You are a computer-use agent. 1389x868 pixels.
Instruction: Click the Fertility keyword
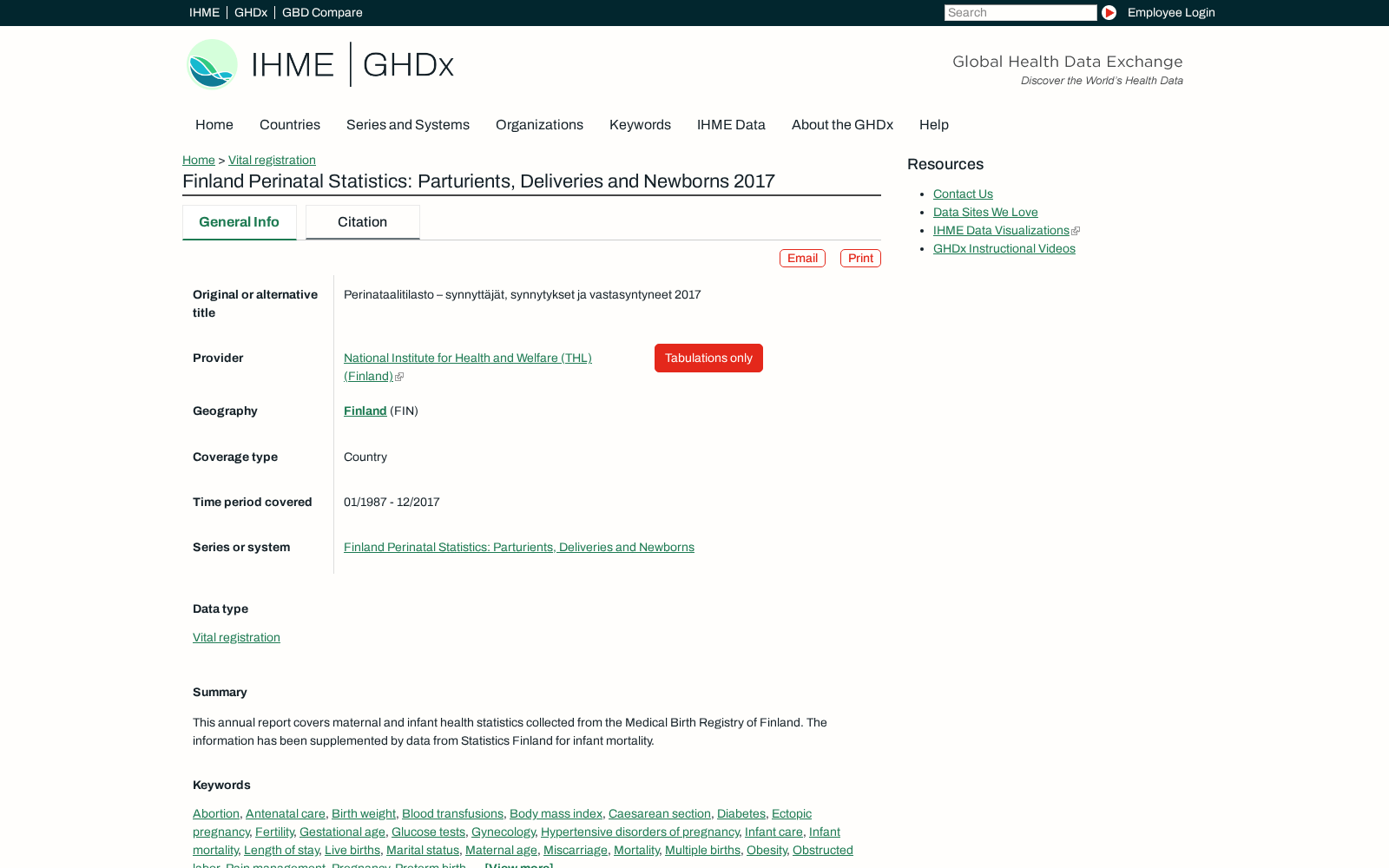(274, 832)
